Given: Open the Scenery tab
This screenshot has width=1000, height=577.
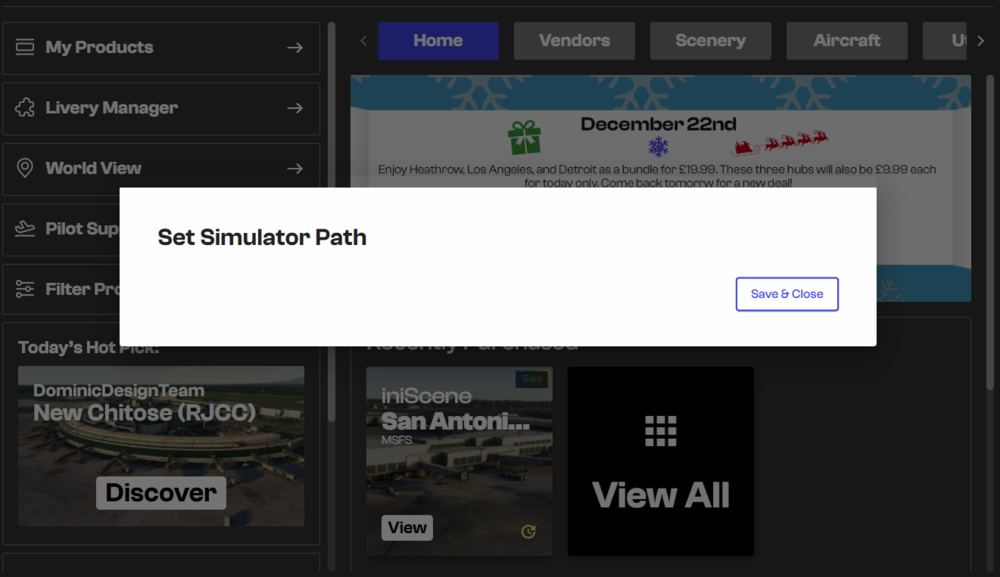Looking at the screenshot, I should coord(710,41).
